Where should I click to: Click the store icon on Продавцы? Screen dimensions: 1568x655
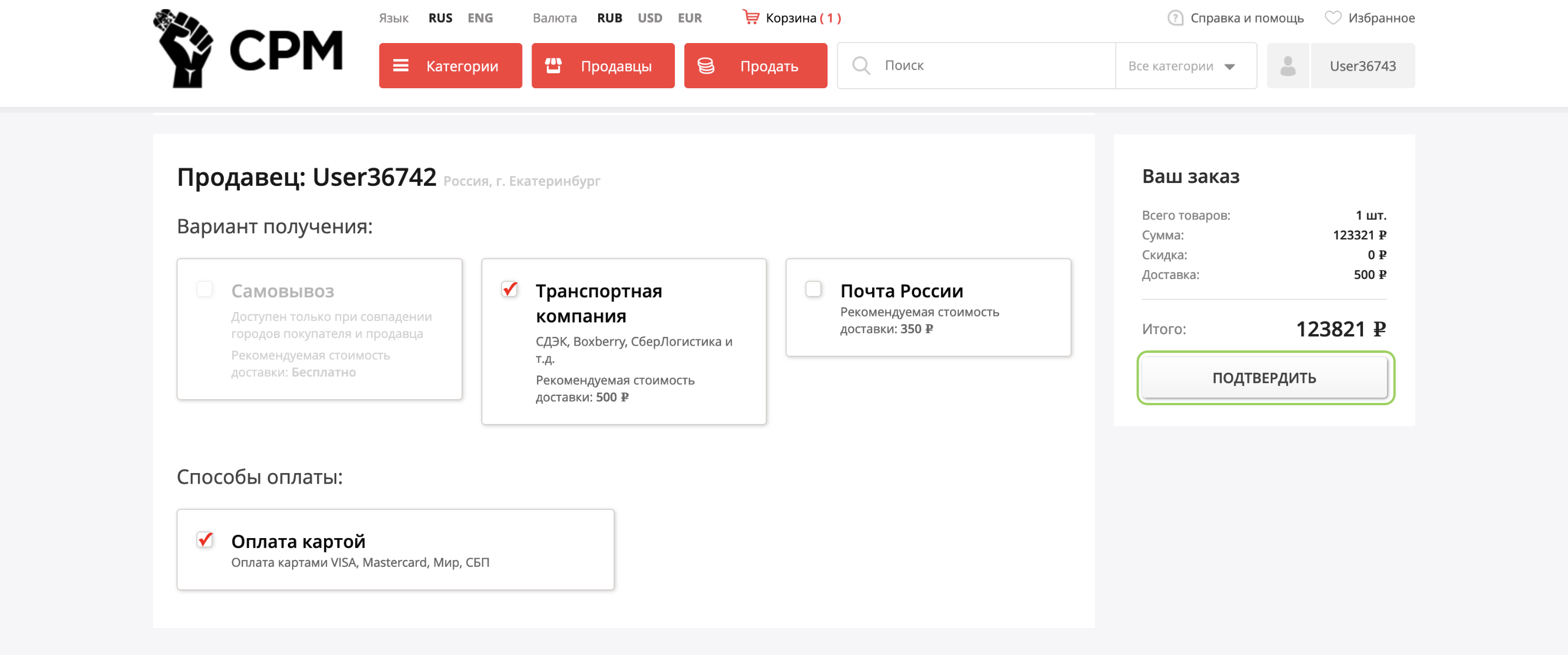(x=552, y=65)
